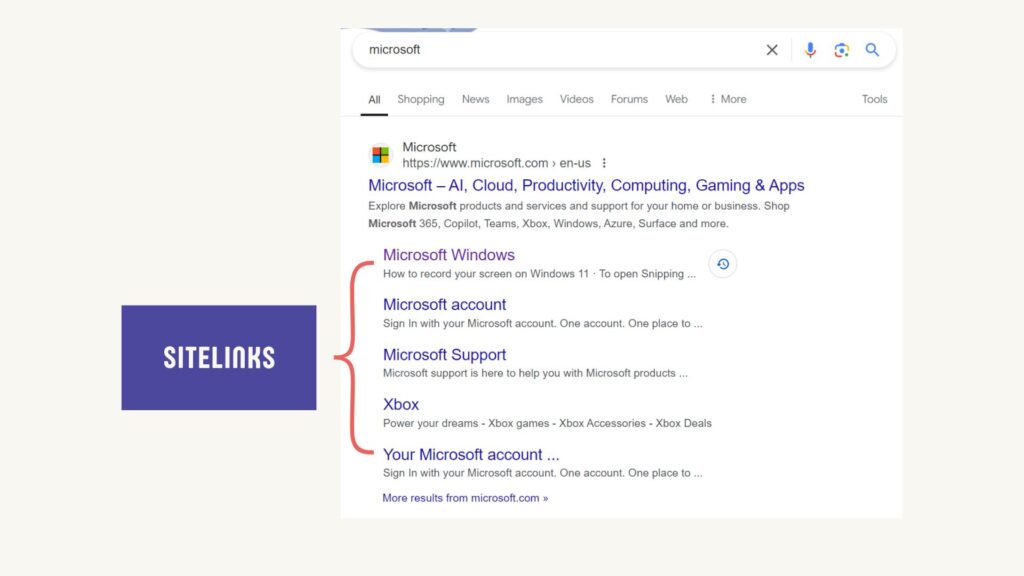
Task: Click the history clock icon by Microsoft Windows
Action: [723, 264]
